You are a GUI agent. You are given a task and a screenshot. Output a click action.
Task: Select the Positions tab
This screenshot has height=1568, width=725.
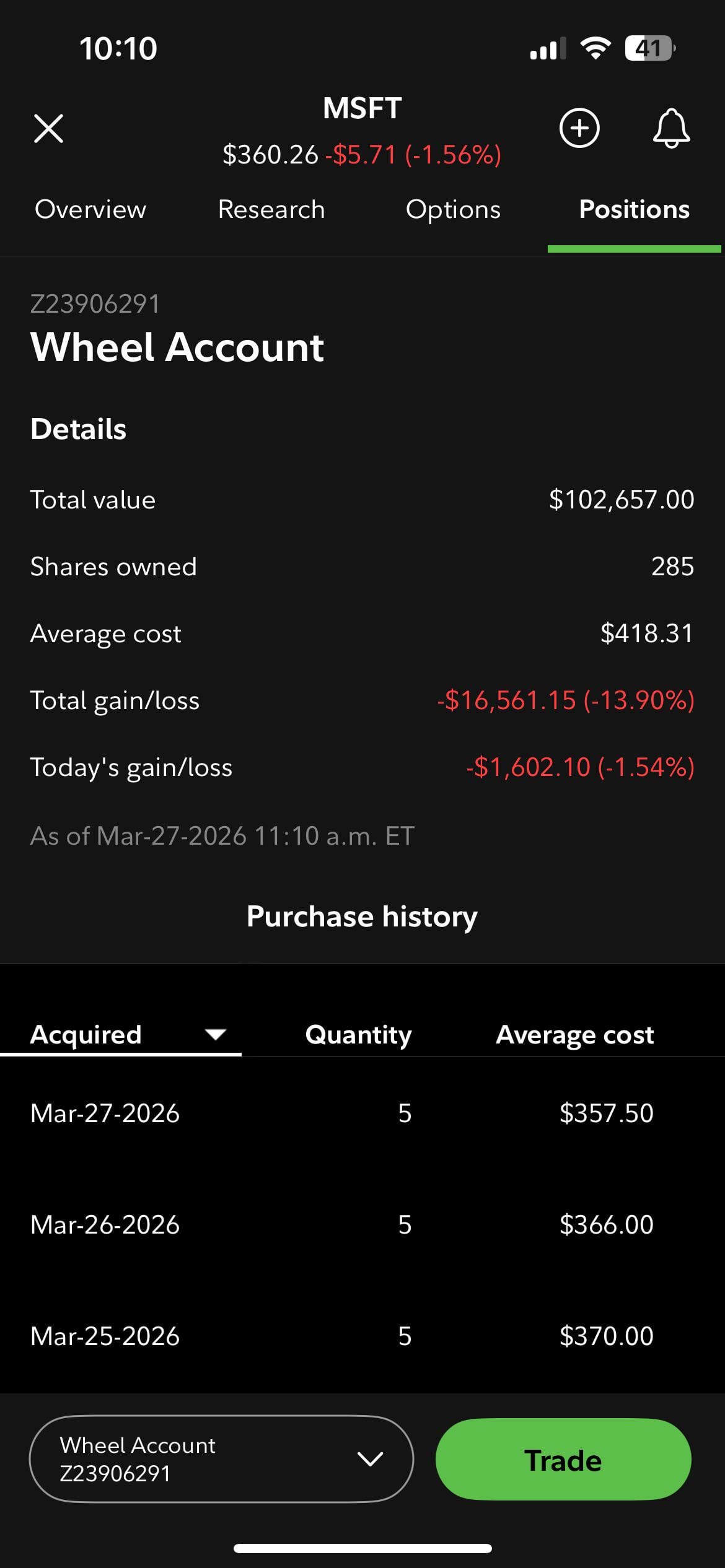pyautogui.click(x=634, y=209)
